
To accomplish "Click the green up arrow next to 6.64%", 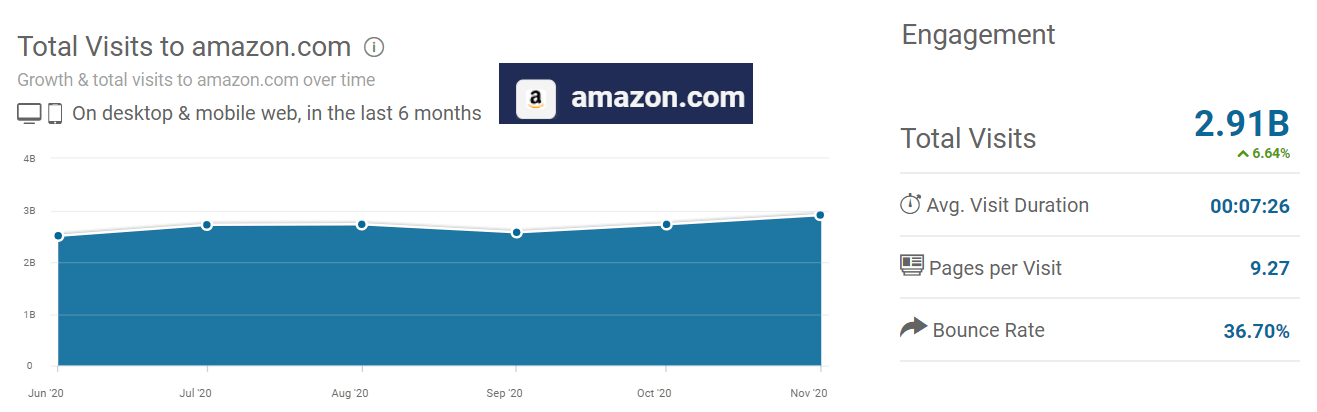I will click(1242, 154).
